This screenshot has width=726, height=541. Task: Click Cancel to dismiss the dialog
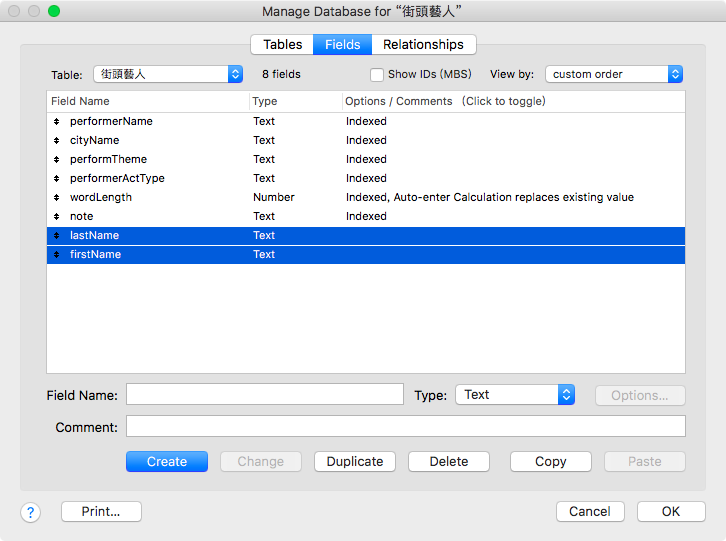coord(590,511)
